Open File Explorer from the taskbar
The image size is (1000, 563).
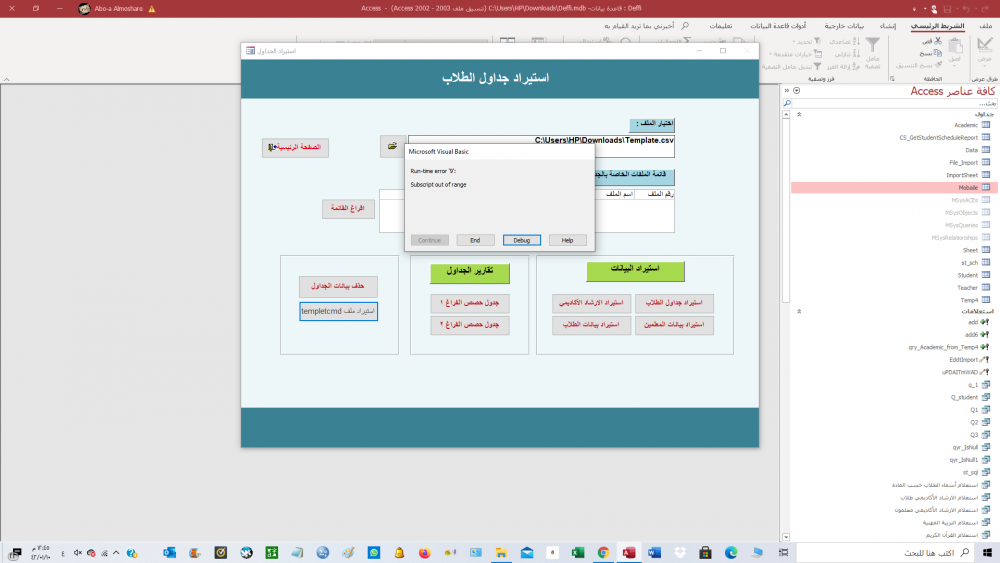(501, 553)
